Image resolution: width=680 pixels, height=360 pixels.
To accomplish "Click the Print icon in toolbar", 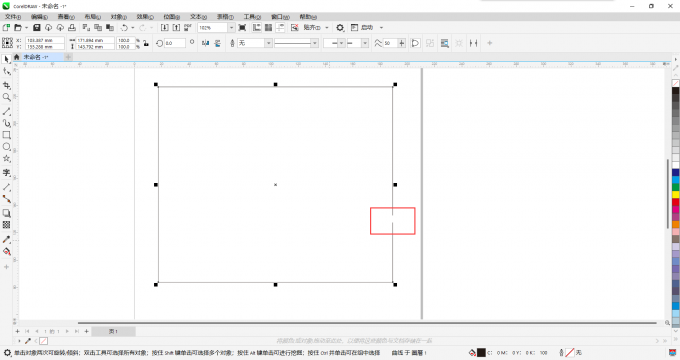I will coord(72,28).
